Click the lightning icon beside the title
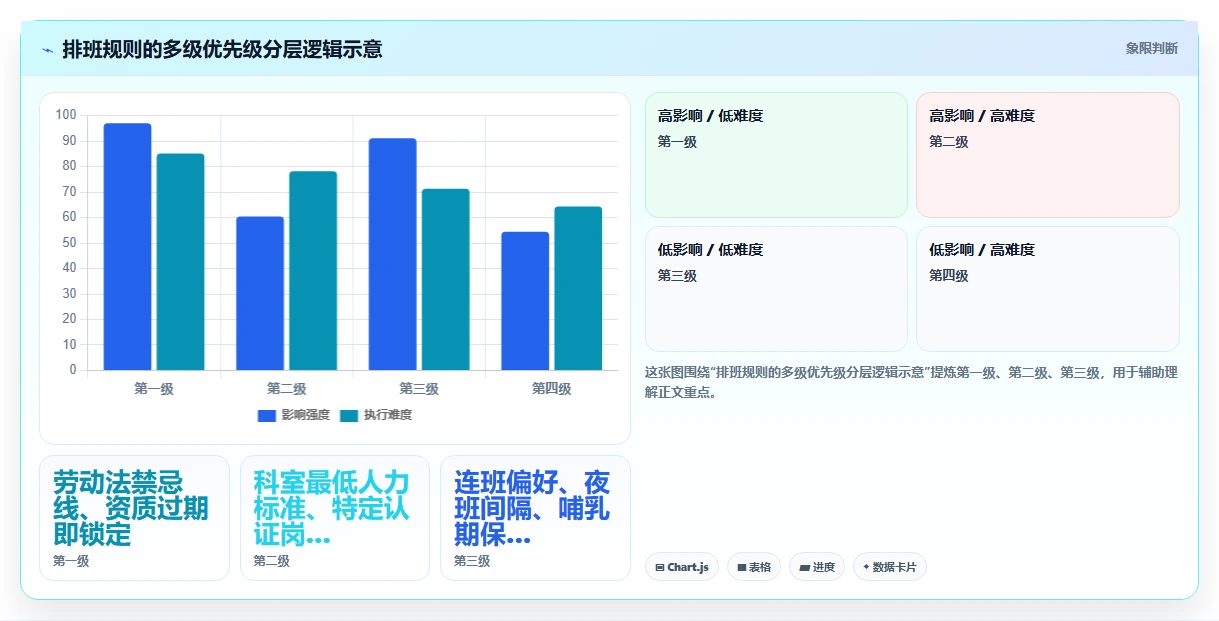Viewport: 1219px width, 621px height. [x=47, y=49]
